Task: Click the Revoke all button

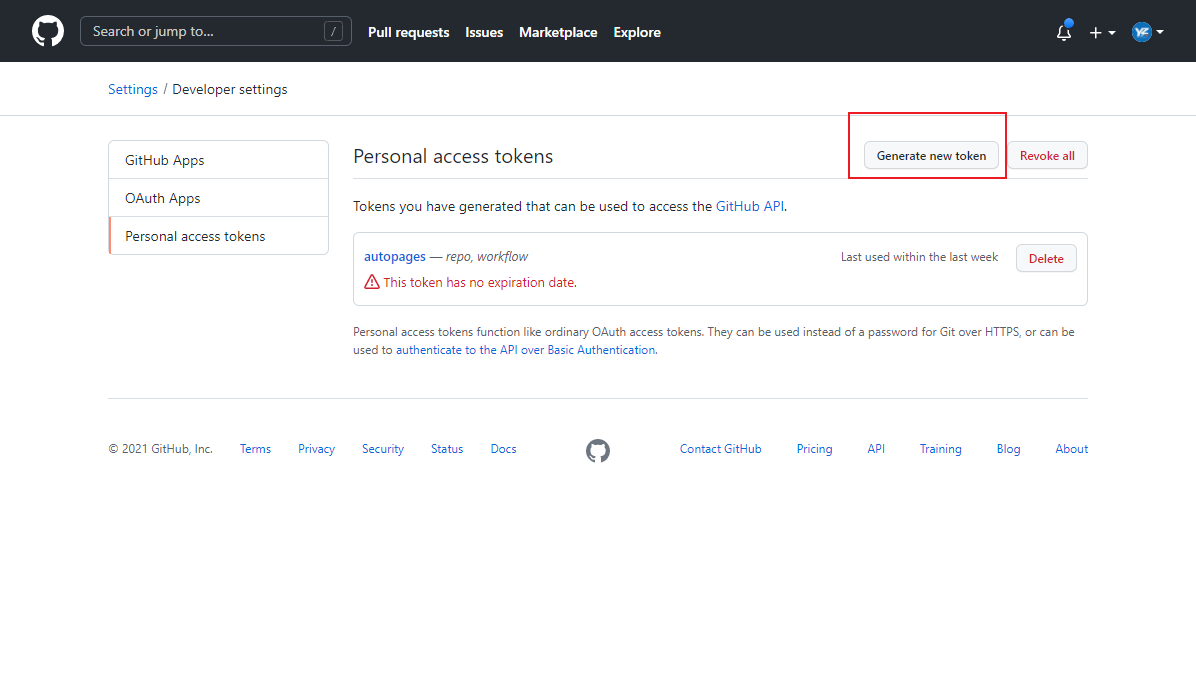Action: [x=1047, y=156]
